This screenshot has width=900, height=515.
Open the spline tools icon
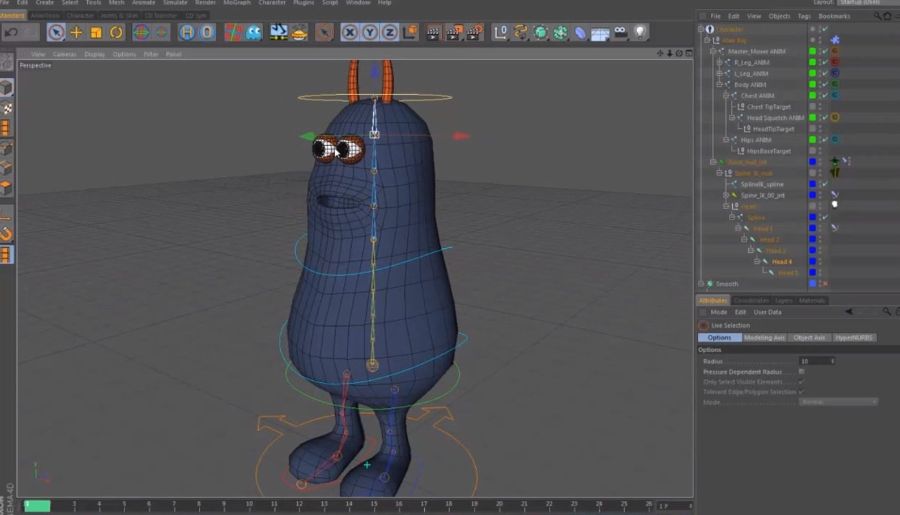pyautogui.click(x=521, y=32)
